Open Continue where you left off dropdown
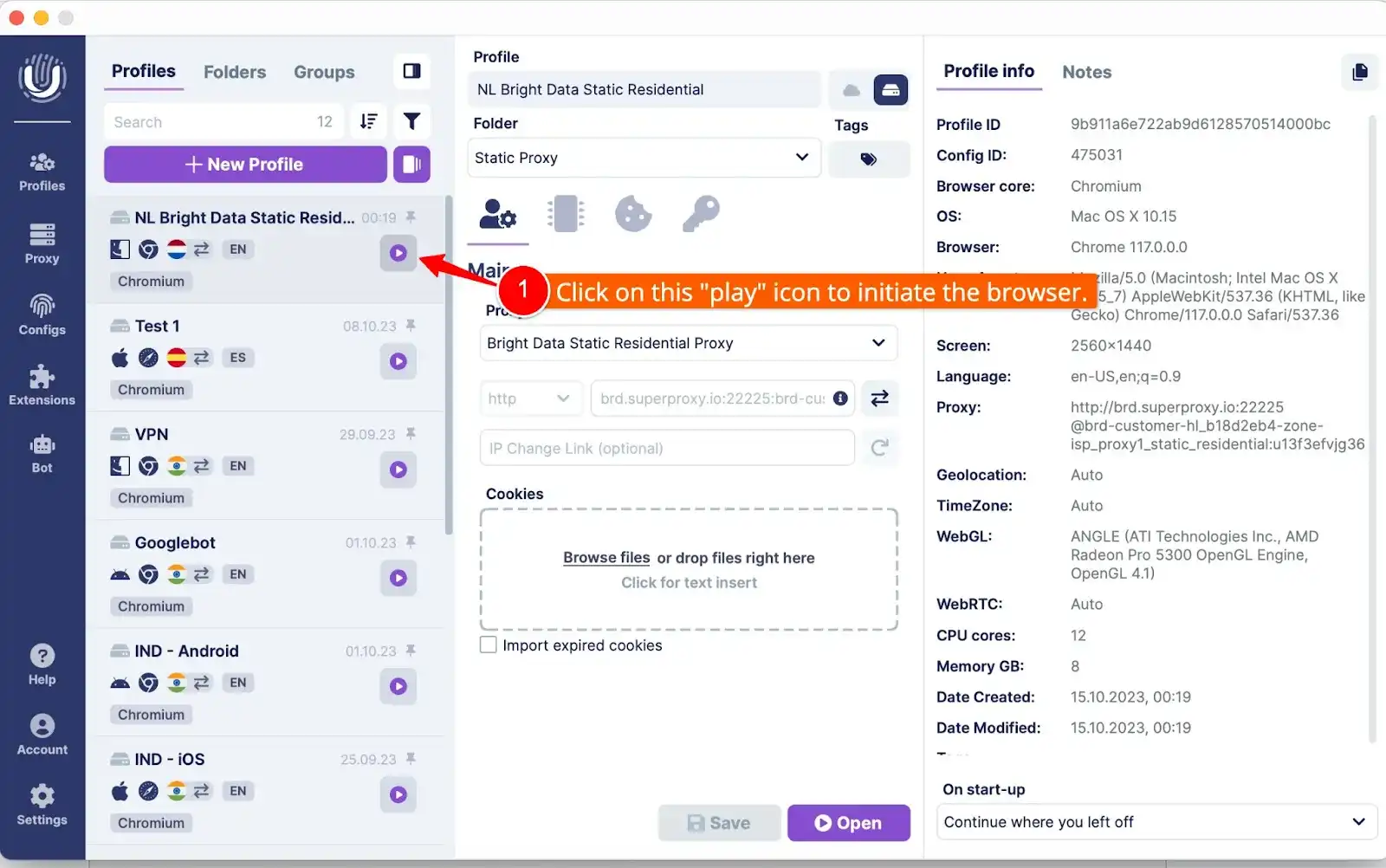Viewport: 1386px width, 868px height. click(1156, 822)
